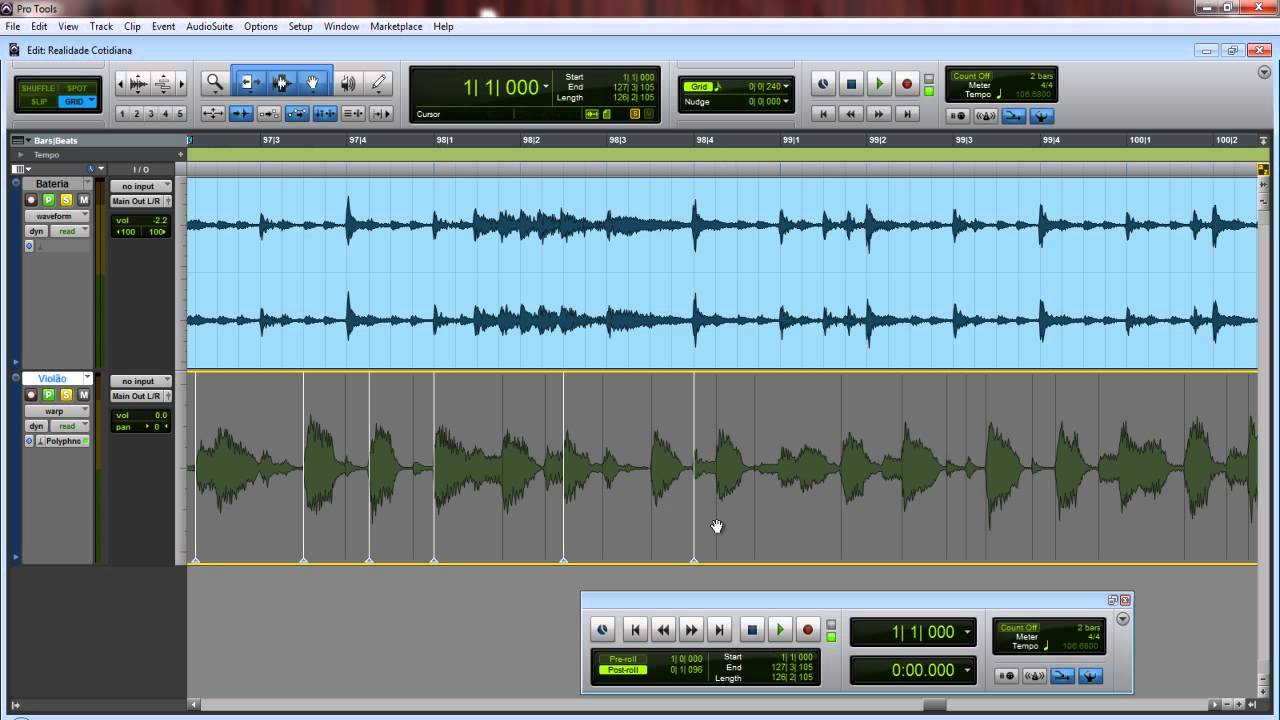Screen dimensions: 1280x720
Task: Return to zero in top transport
Action: (x=823, y=114)
